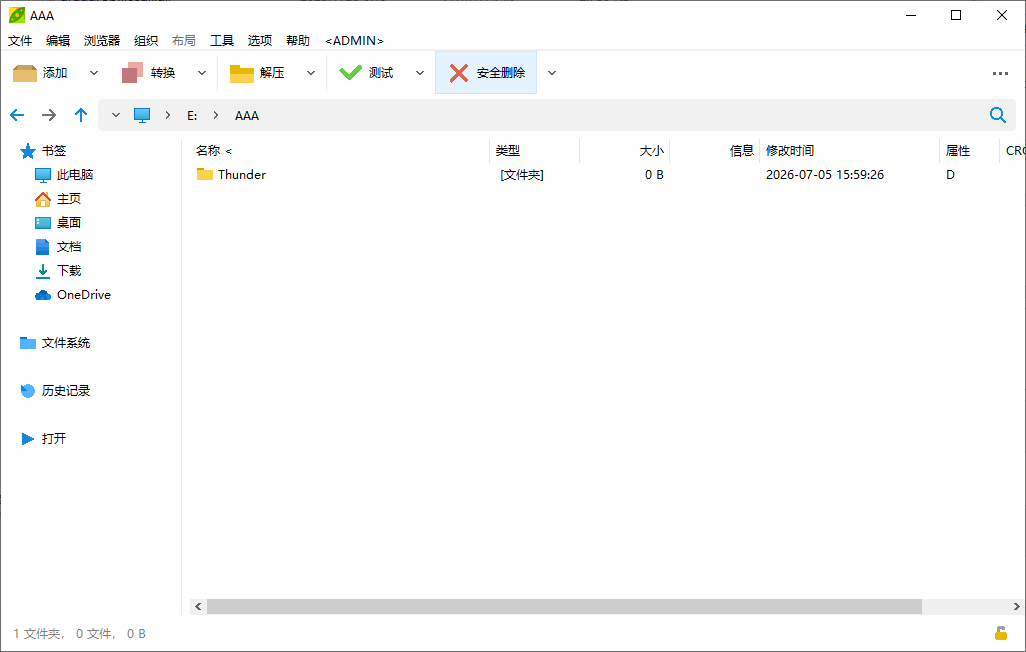Screen dimensions: 1026x652
Task: Expand the 安全删除 dropdown arrow
Action: point(552,73)
